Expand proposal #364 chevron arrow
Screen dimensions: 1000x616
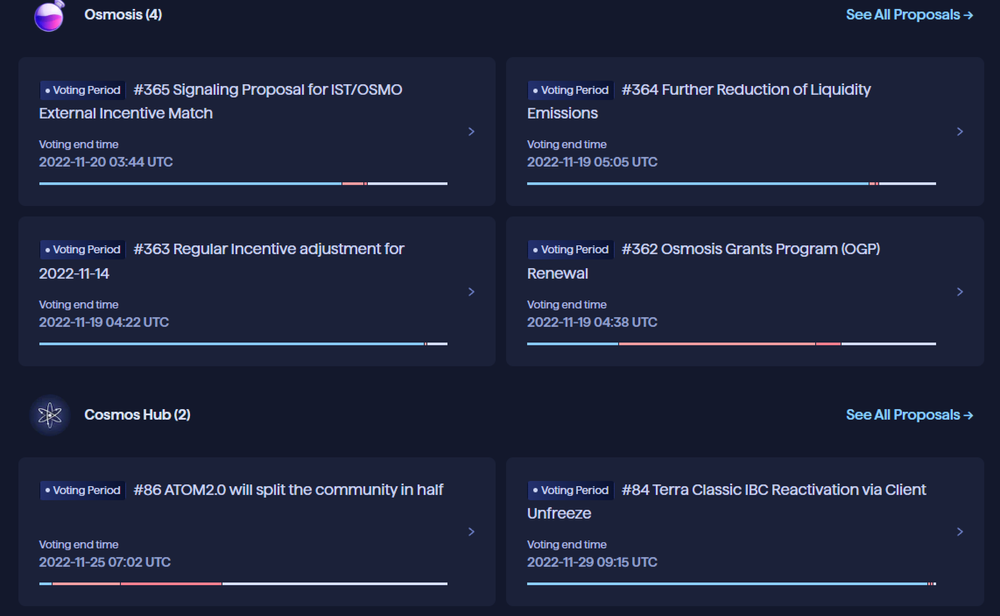[x=960, y=131]
